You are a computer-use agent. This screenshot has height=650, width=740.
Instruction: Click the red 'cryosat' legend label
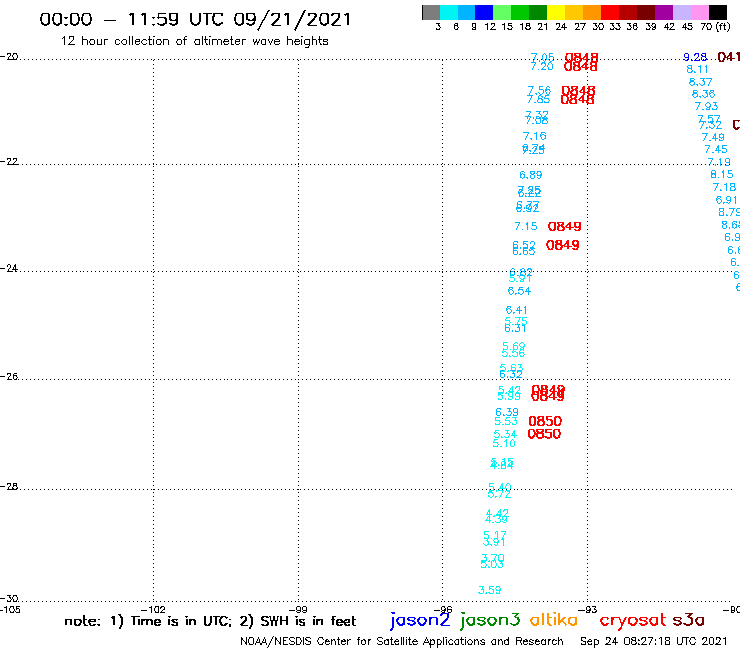(633, 620)
